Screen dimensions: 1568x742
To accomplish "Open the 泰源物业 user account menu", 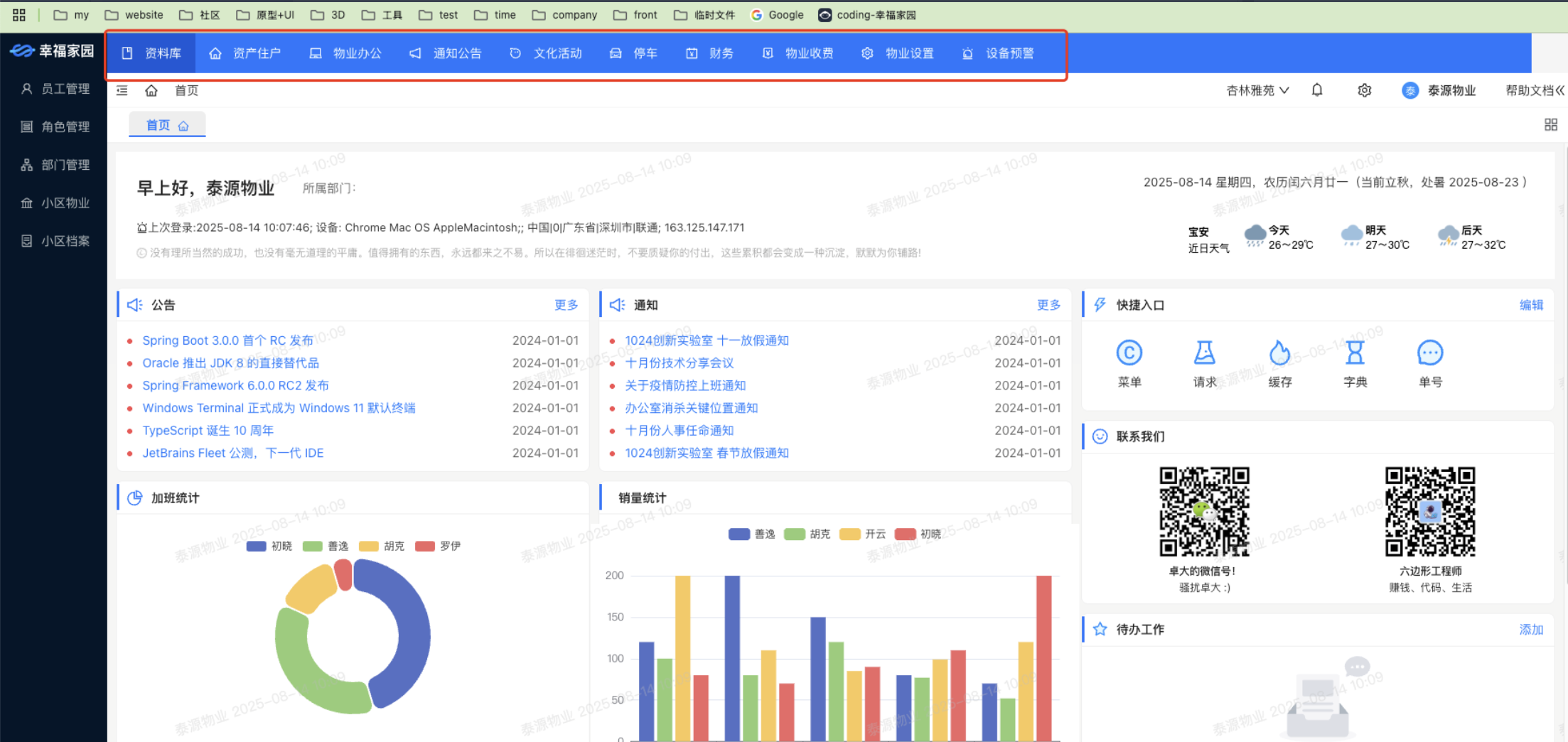I will (1439, 90).
